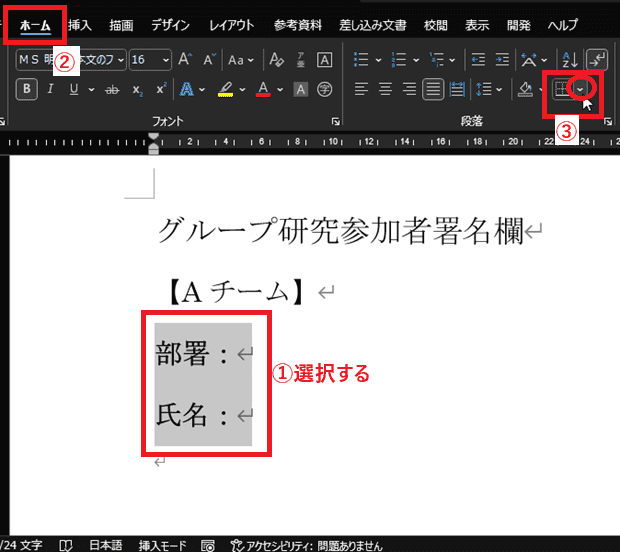Open the レイアウト ribbon tab

(x=231, y=24)
